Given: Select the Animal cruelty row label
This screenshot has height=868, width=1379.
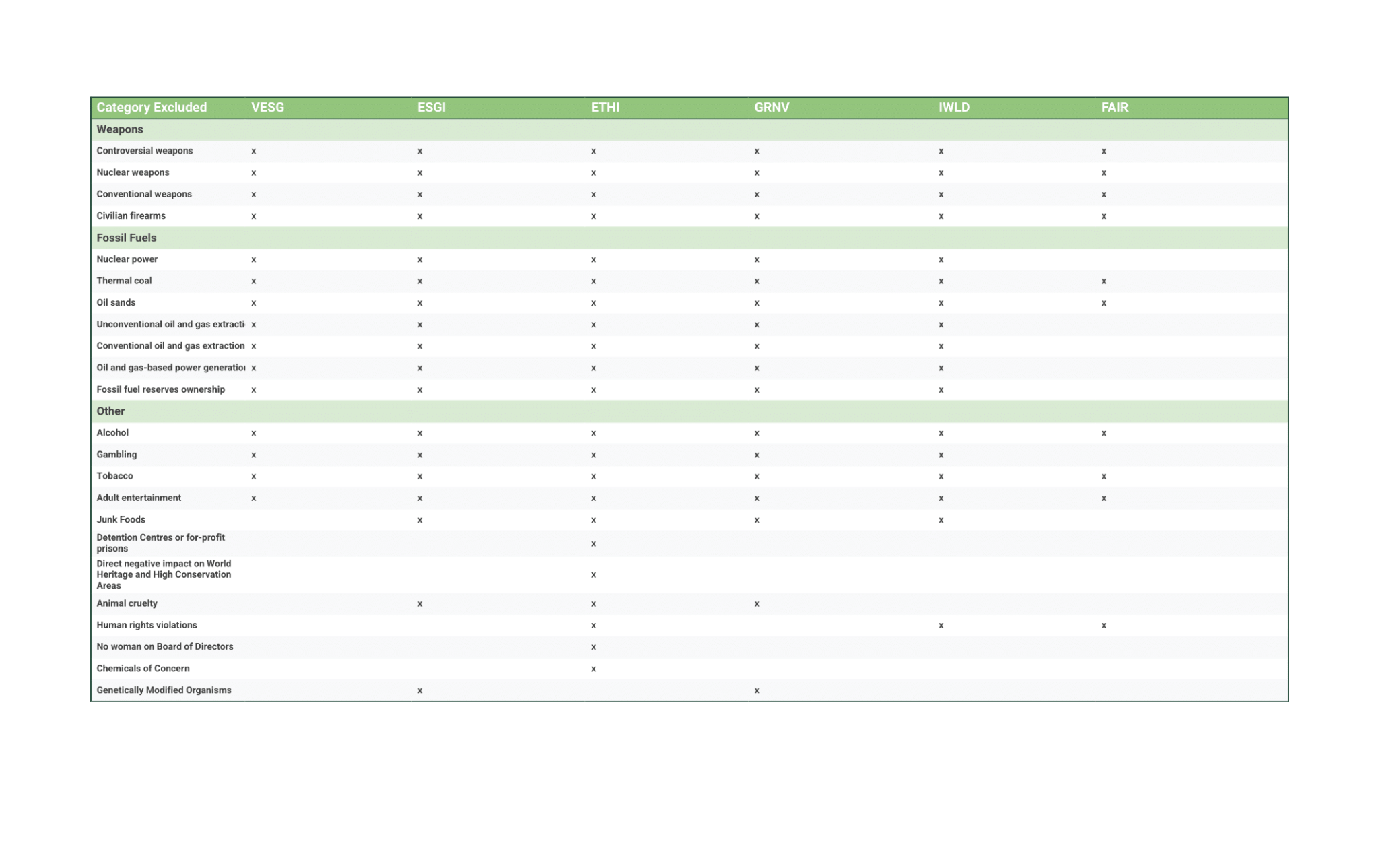Looking at the screenshot, I should [127, 603].
